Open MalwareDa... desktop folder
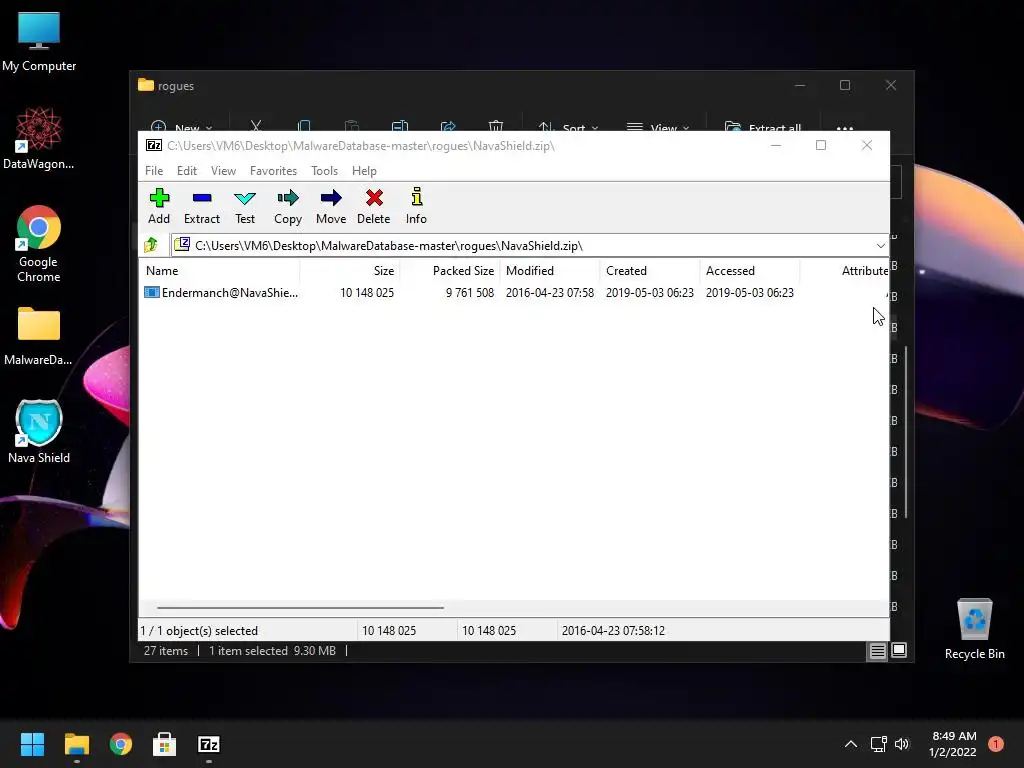Image resolution: width=1024 pixels, height=768 pixels. (x=39, y=336)
